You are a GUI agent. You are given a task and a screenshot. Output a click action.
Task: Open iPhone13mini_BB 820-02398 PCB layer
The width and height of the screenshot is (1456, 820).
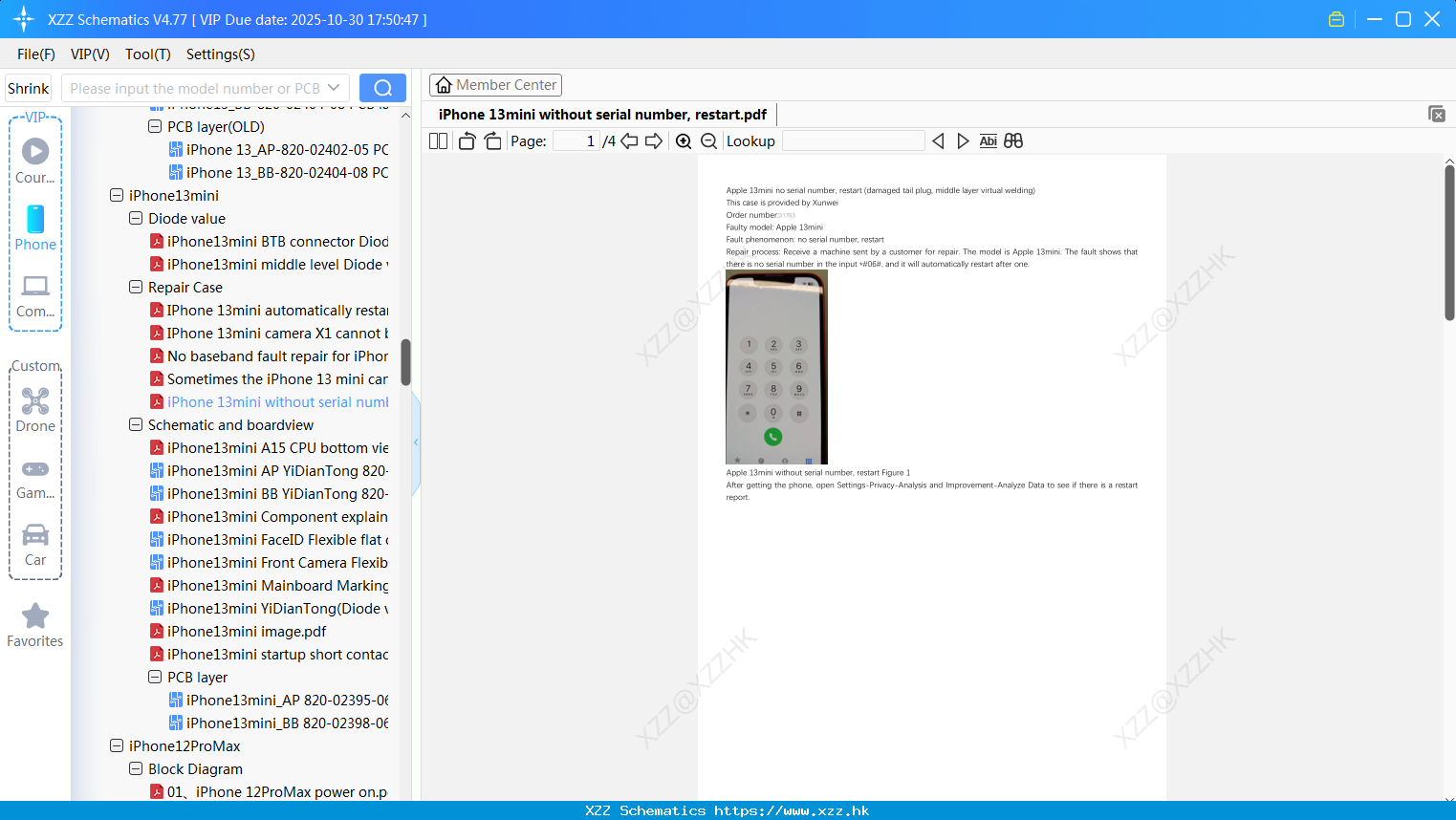pyautogui.click(x=279, y=723)
